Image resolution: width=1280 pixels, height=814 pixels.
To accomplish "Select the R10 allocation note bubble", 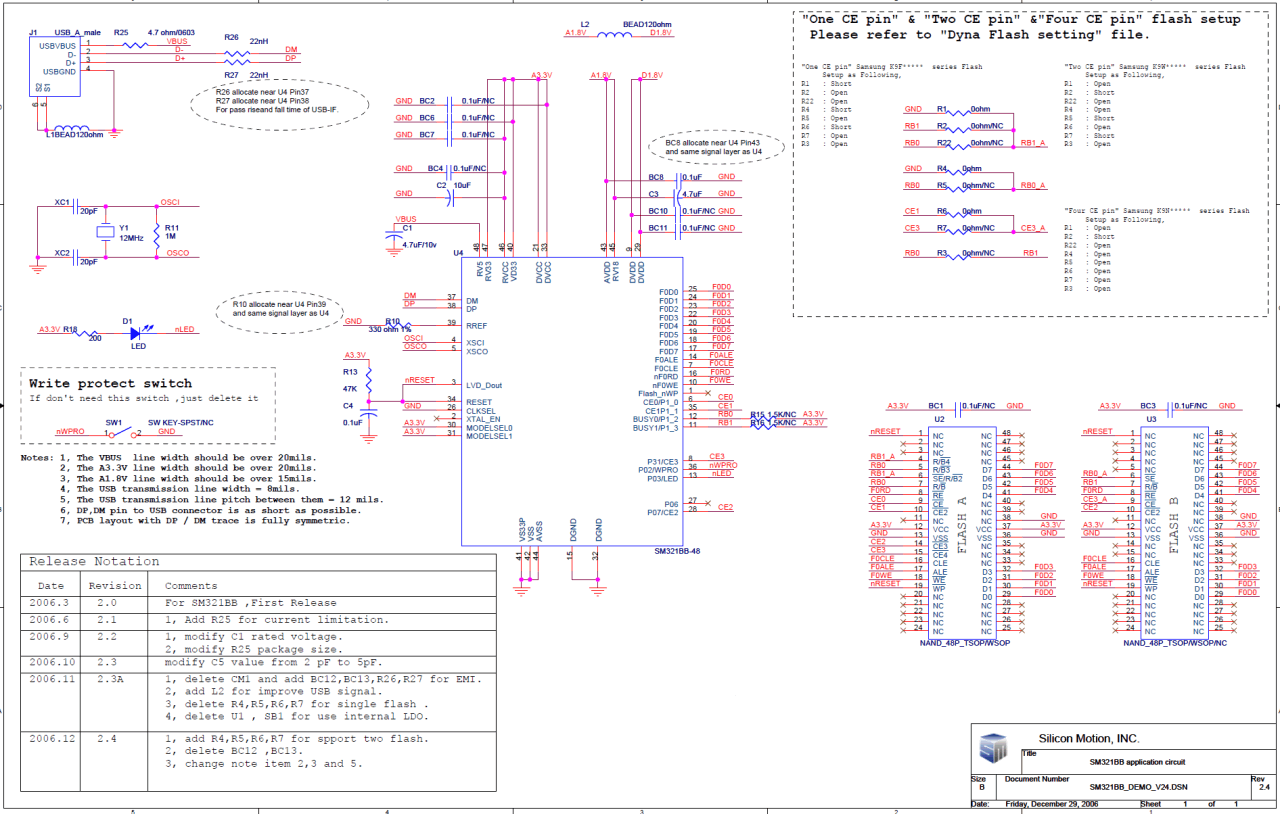I will (279, 307).
